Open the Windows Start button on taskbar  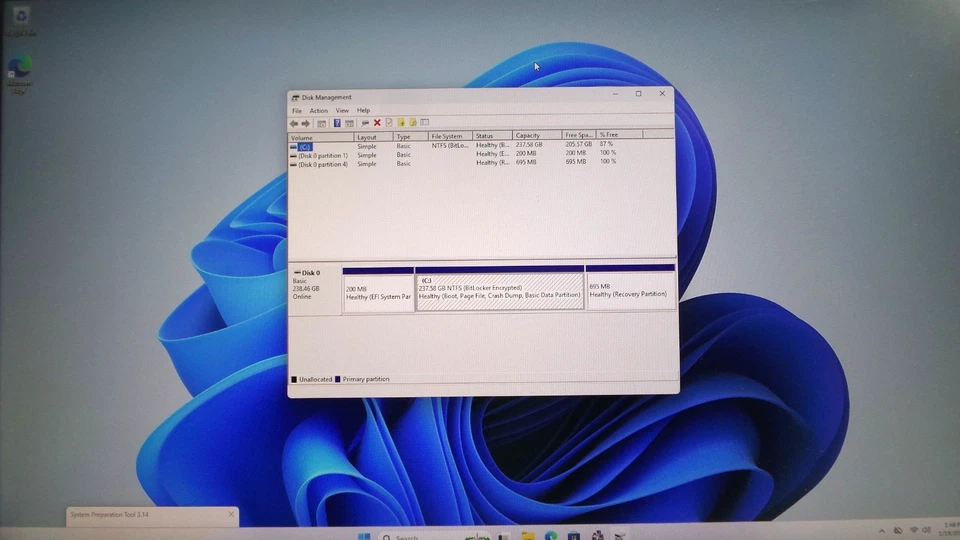[364, 536]
